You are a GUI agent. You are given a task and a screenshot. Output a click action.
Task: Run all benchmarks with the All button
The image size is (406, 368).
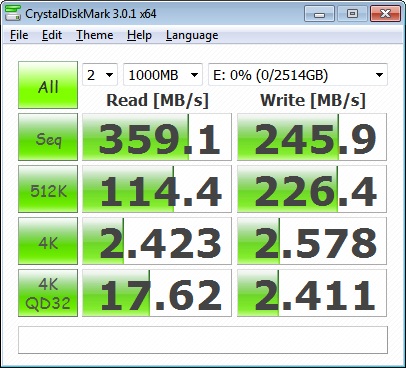click(48, 85)
